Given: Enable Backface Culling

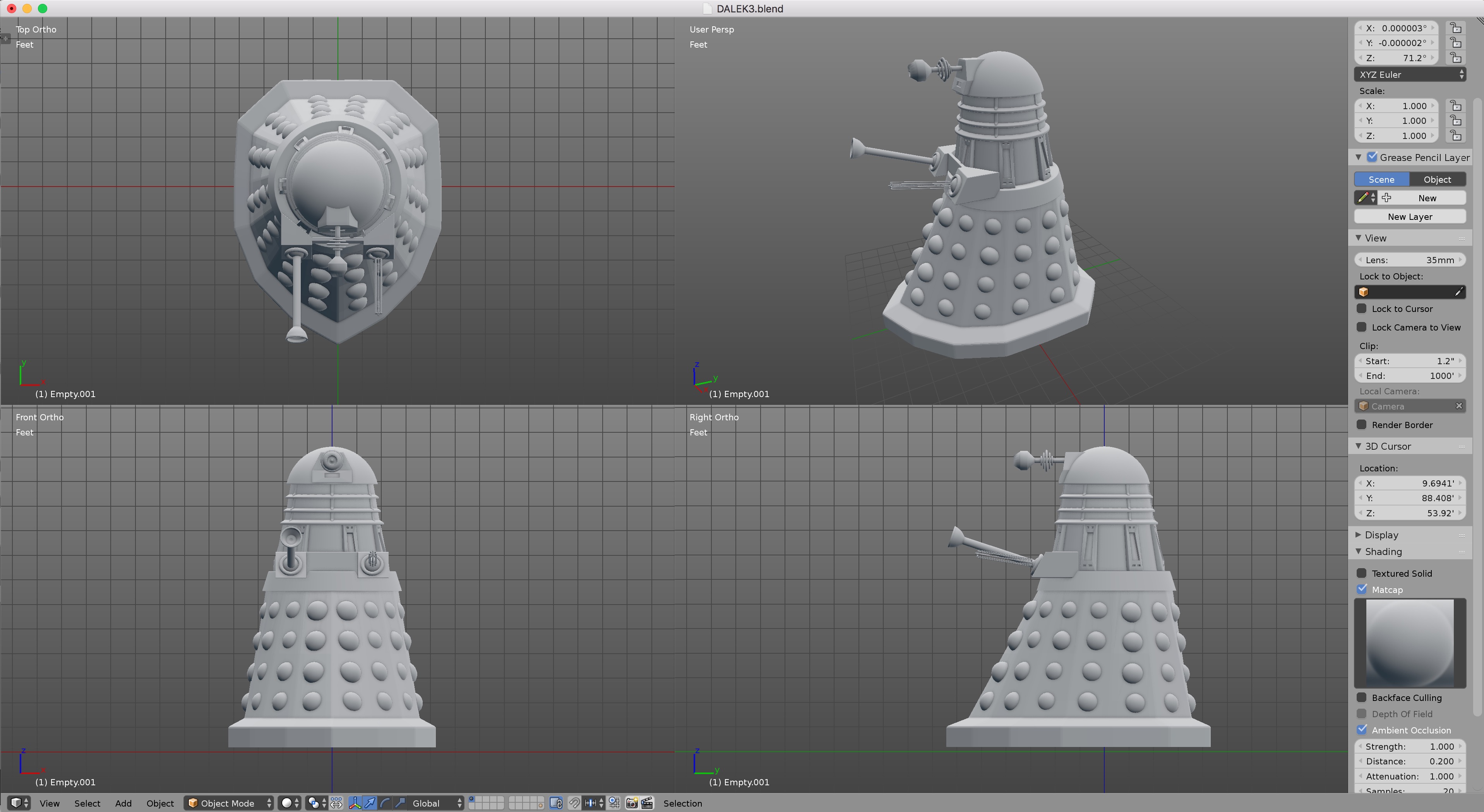Looking at the screenshot, I should tap(1362, 697).
